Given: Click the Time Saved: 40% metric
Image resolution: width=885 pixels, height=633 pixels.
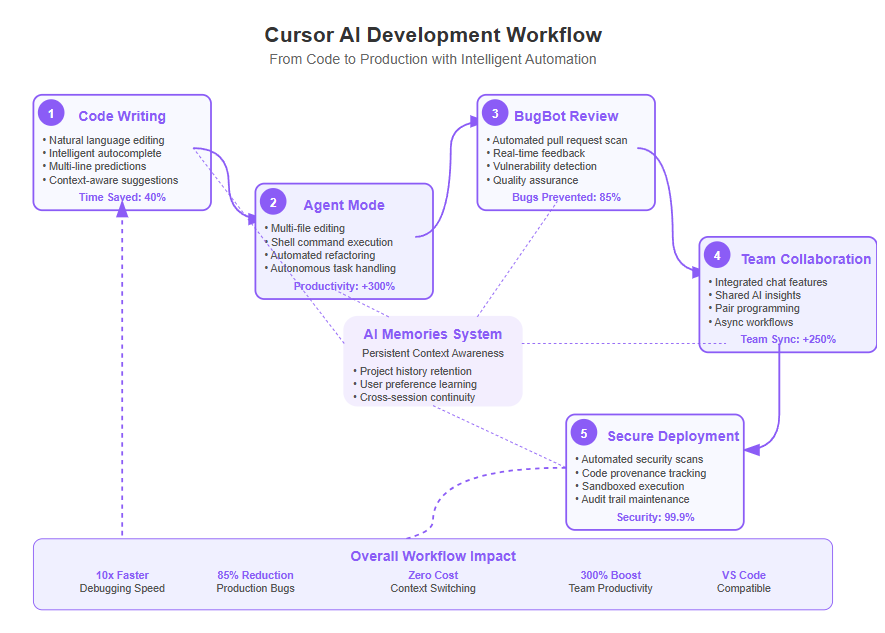Looking at the screenshot, I should [122, 197].
